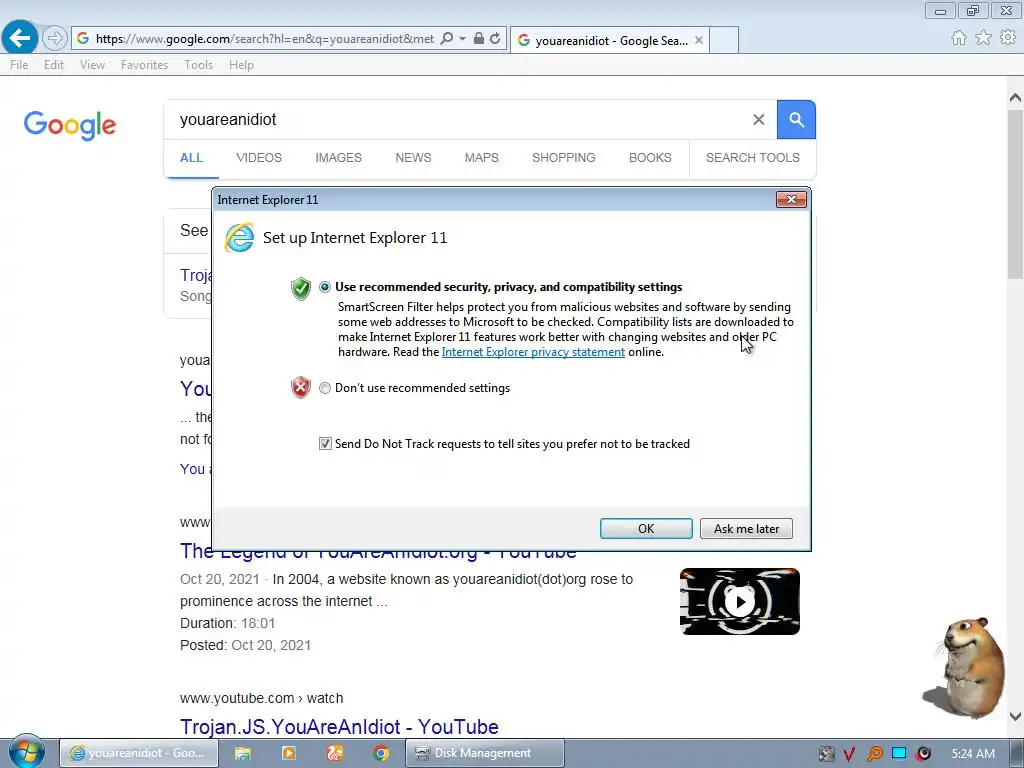
Task: Switch to the BOOKS results tab
Action: pos(650,158)
